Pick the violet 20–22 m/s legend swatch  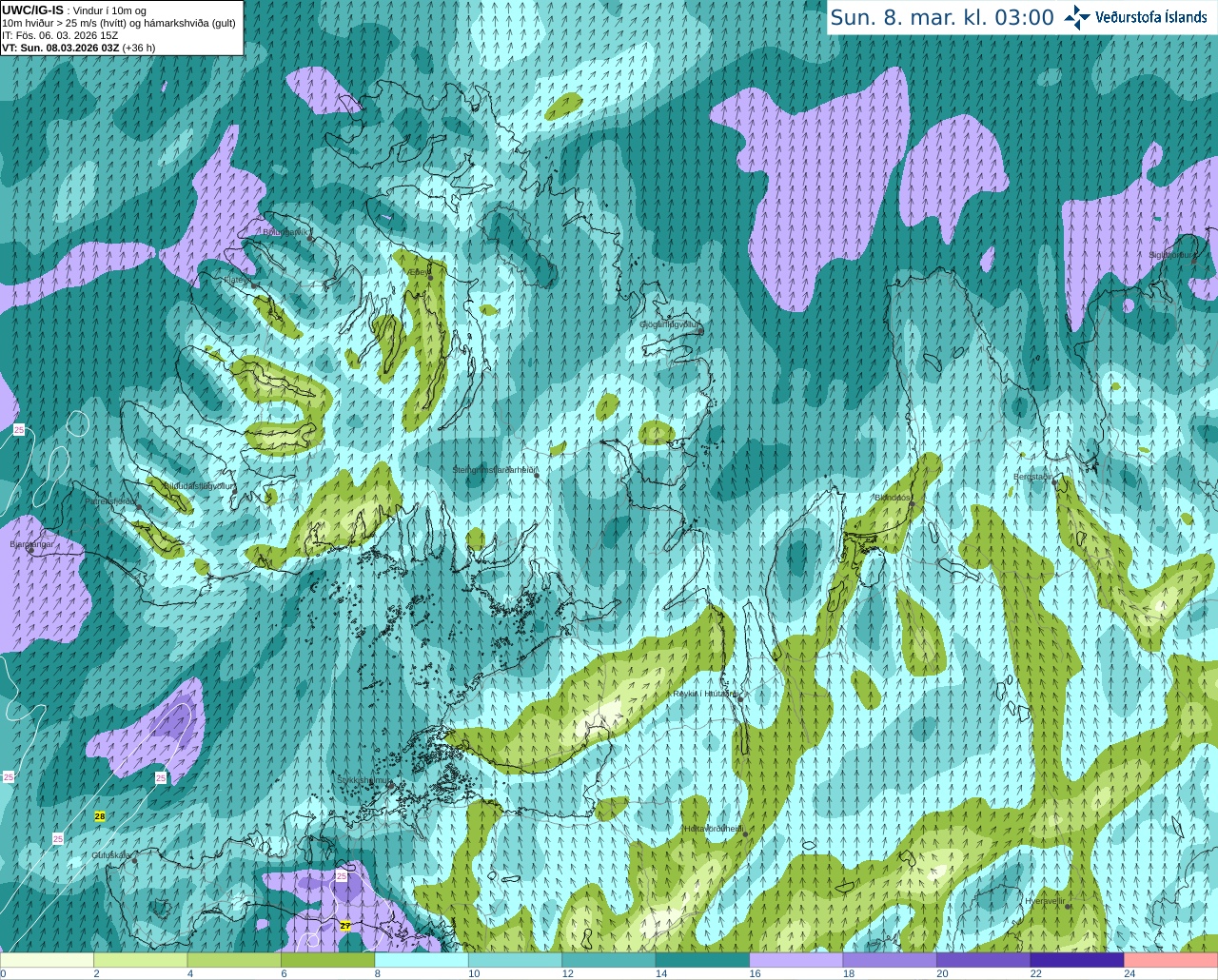click(x=984, y=960)
